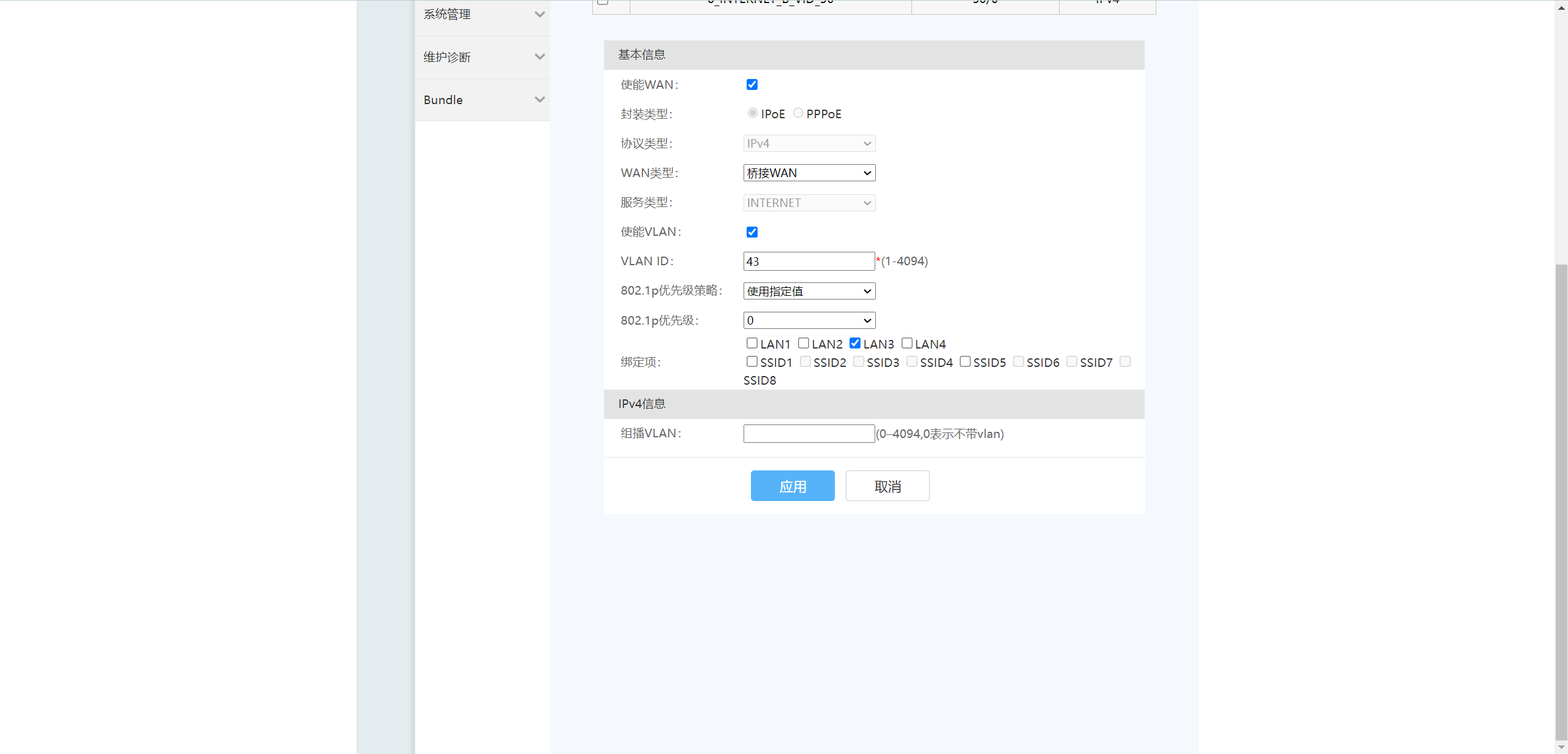Uncheck the LAN3 binding checkbox
This screenshot has width=1568, height=754.
pyautogui.click(x=855, y=343)
